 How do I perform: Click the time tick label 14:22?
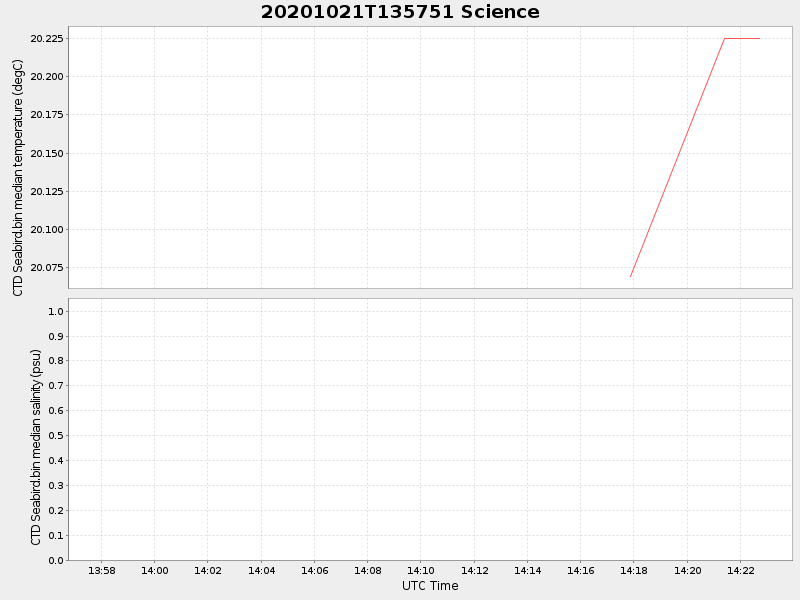coord(740,571)
